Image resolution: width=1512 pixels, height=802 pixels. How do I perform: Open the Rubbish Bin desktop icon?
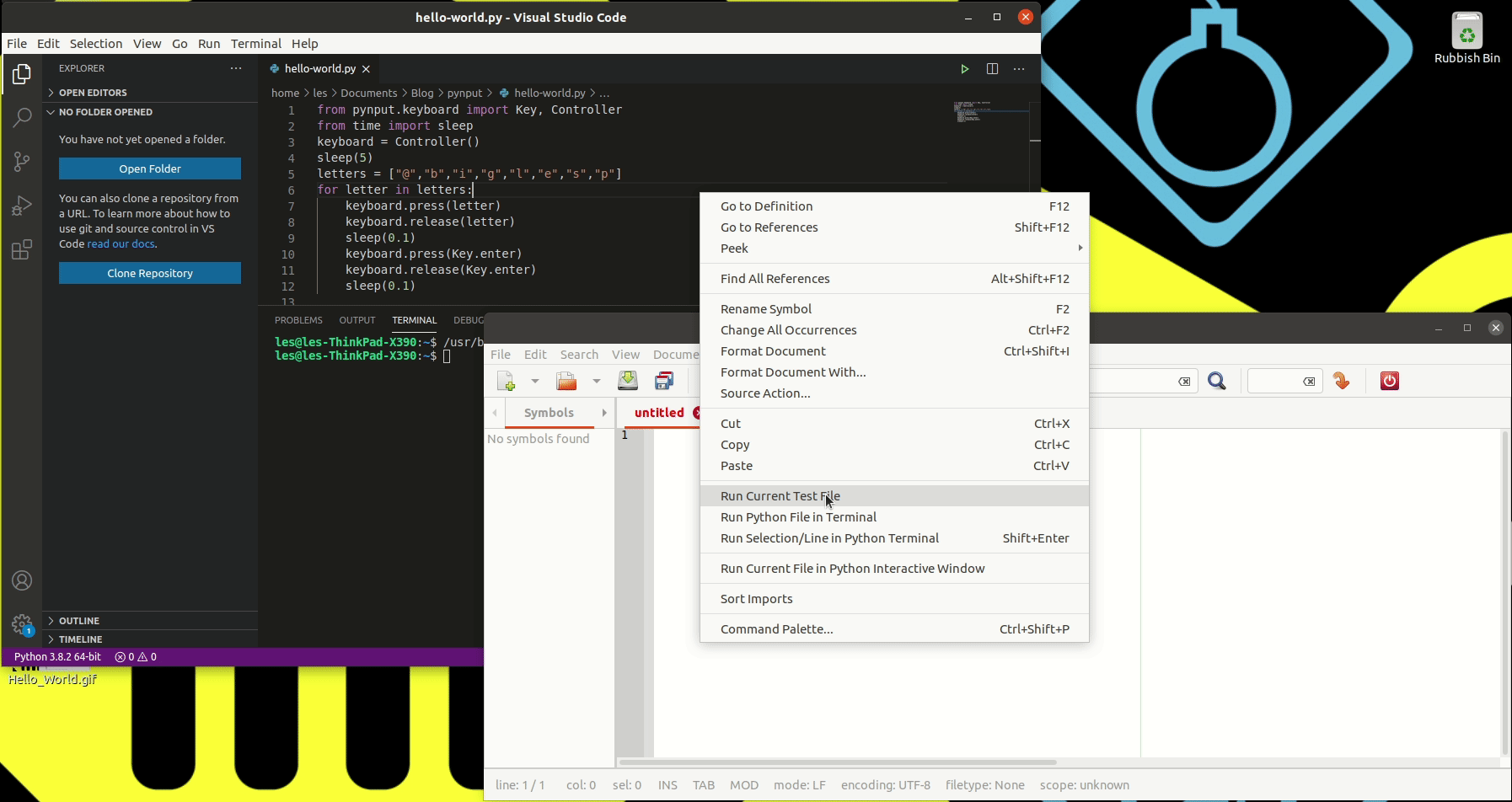pos(1467,38)
